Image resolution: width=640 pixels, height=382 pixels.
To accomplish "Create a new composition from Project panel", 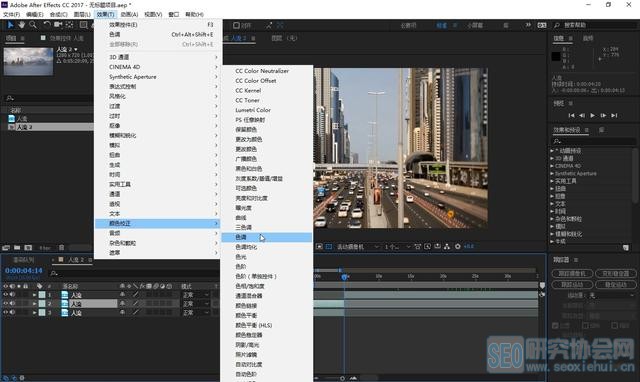I will click(x=28, y=248).
